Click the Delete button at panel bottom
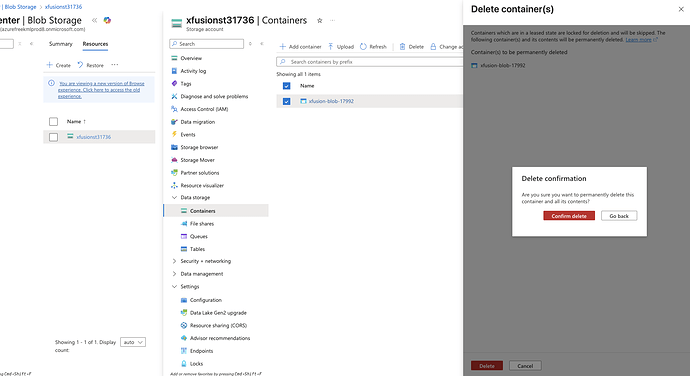 (487, 366)
